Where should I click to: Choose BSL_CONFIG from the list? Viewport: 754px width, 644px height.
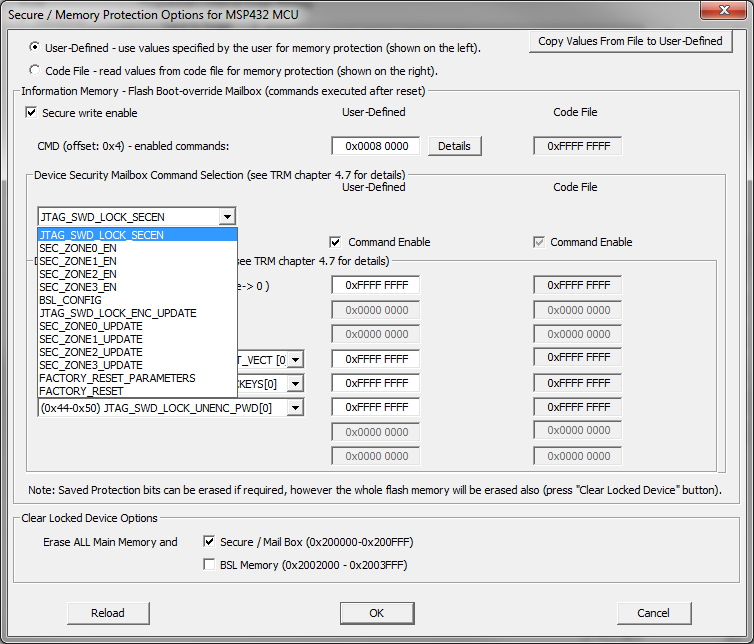point(138,300)
